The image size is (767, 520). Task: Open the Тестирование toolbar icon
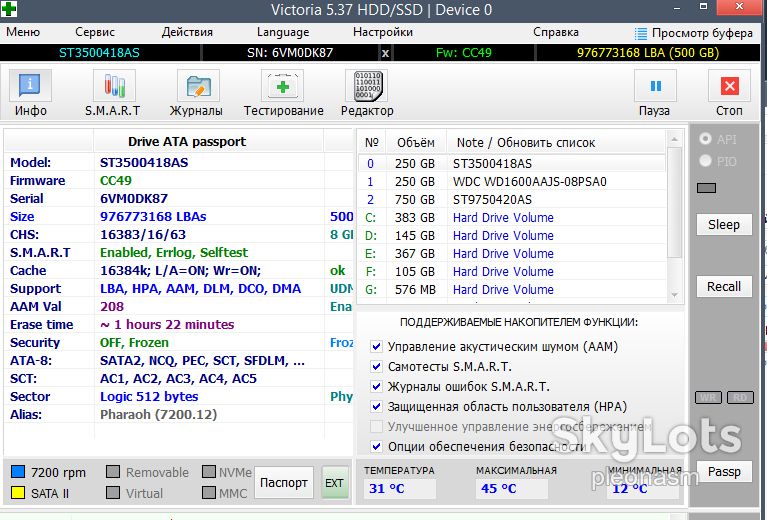(282, 87)
